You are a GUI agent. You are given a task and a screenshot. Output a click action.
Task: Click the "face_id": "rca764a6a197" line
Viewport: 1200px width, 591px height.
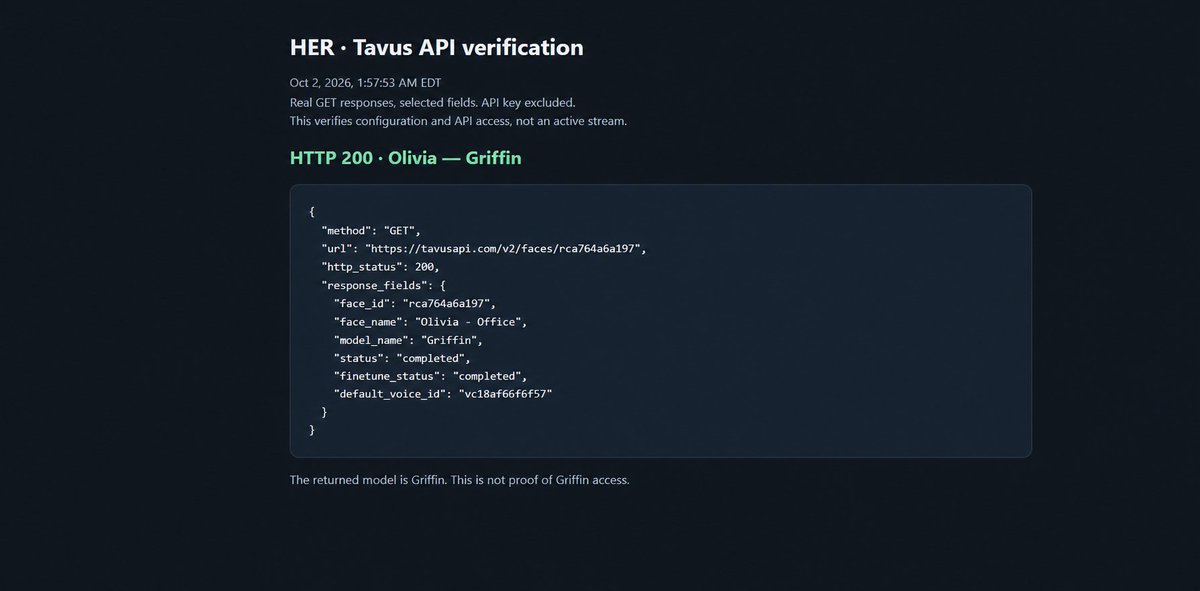(415, 303)
